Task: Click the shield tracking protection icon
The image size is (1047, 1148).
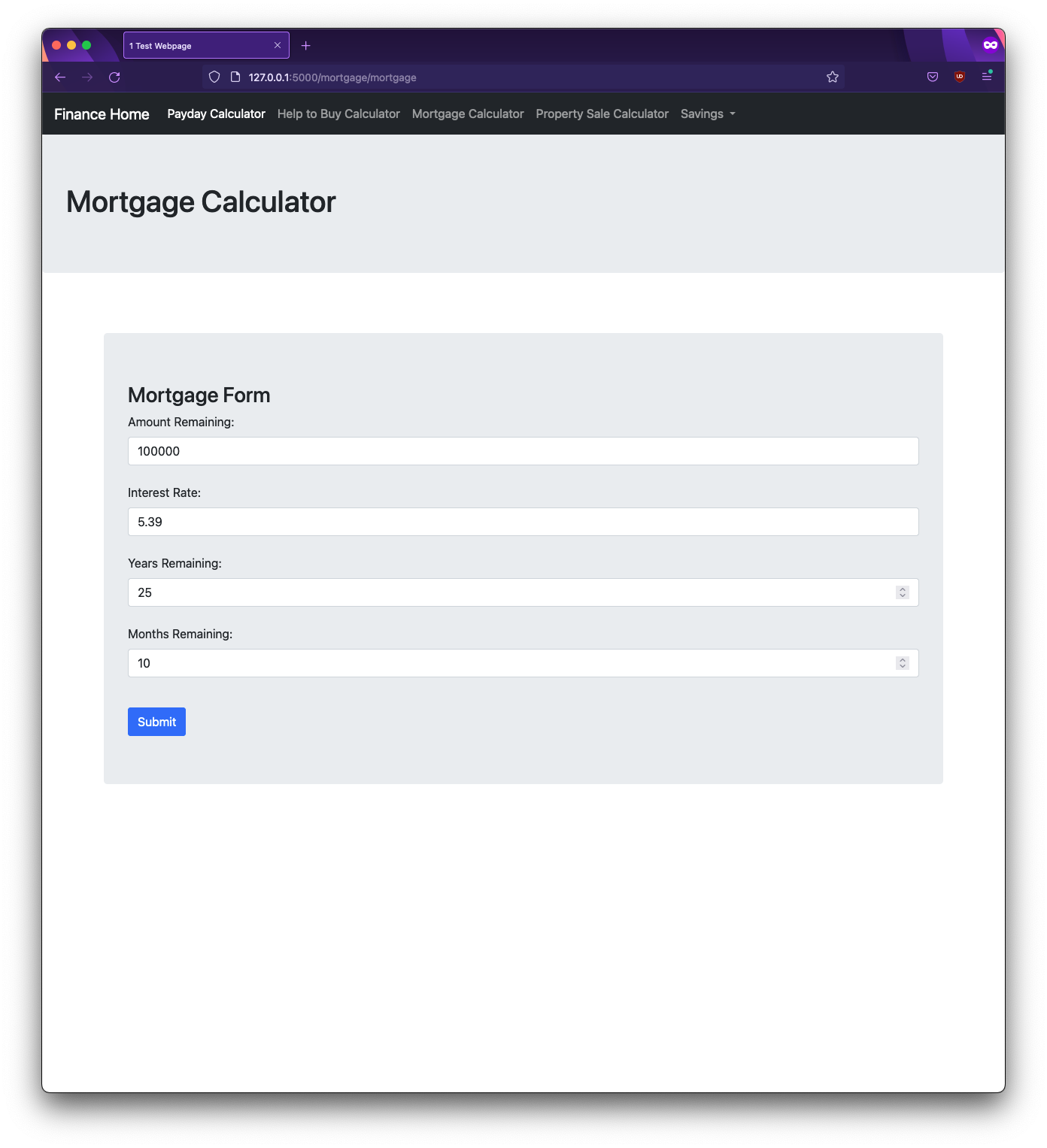Action: click(x=214, y=77)
